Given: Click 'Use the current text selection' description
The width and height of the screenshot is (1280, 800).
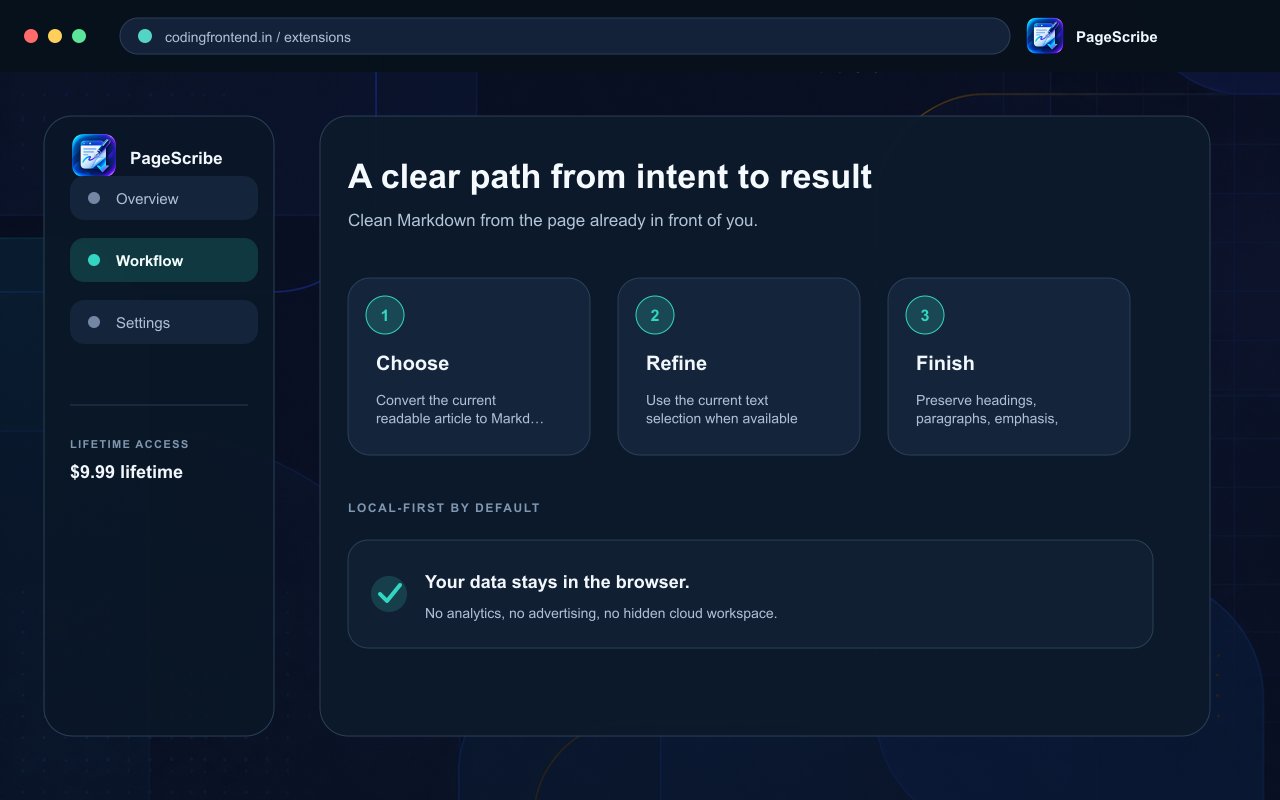Looking at the screenshot, I should (722, 409).
